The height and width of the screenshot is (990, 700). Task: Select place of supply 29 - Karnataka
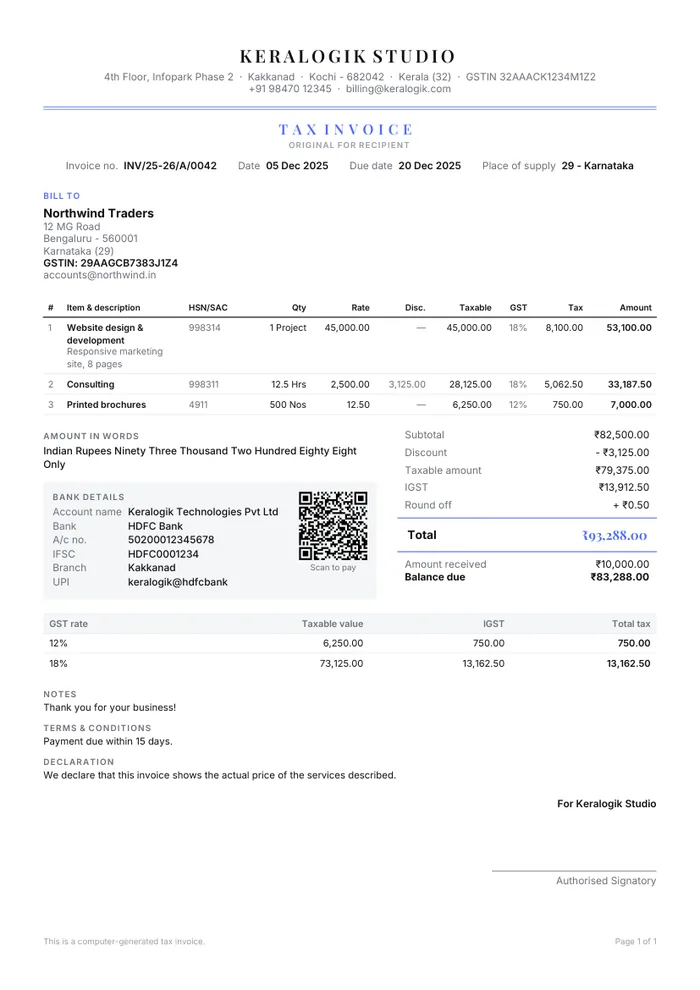click(597, 165)
